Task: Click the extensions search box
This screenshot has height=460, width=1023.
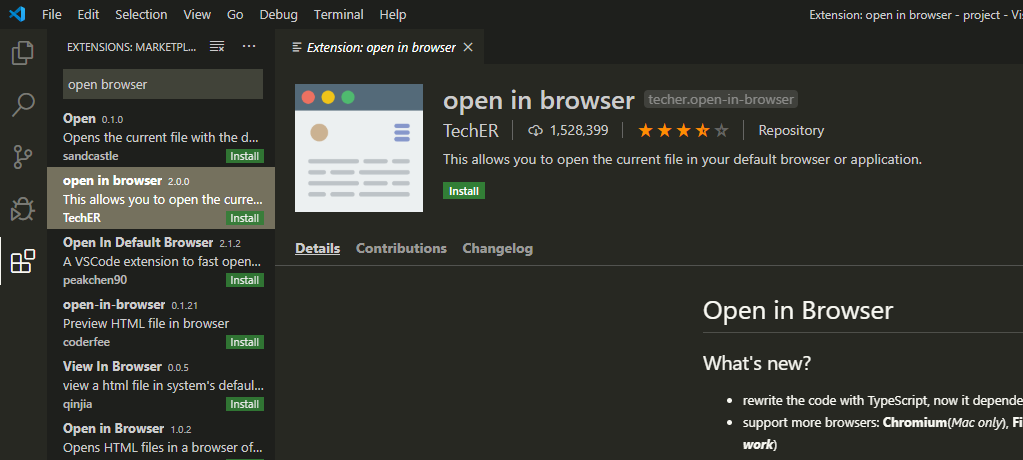Action: [163, 84]
